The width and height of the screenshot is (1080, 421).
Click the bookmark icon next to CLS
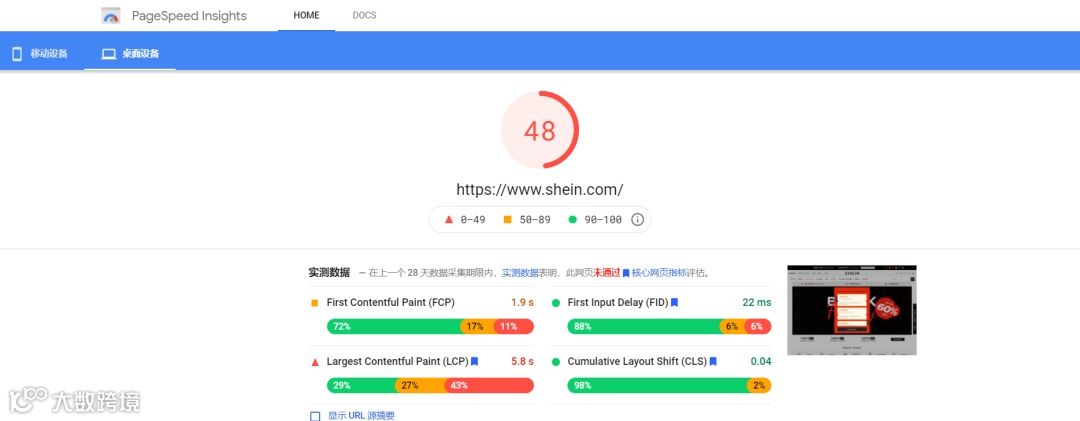point(714,361)
